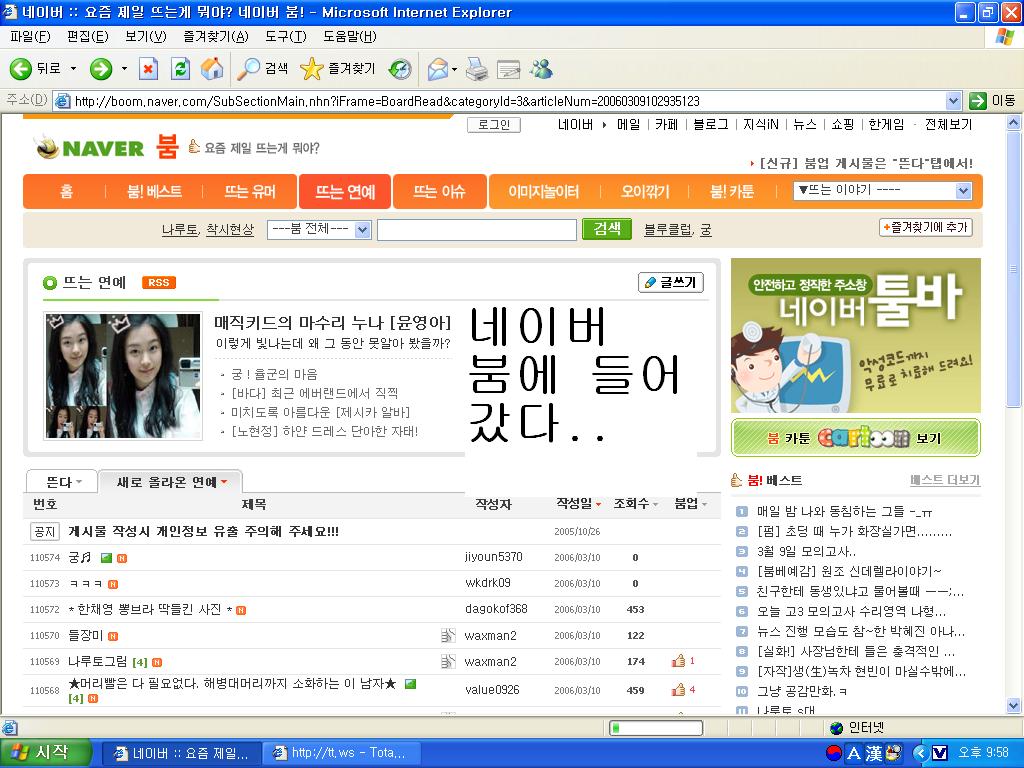Image resolution: width=1024 pixels, height=768 pixels.
Task: Open the '뜨는 이야기' dropdown menu
Action: [x=882, y=191]
